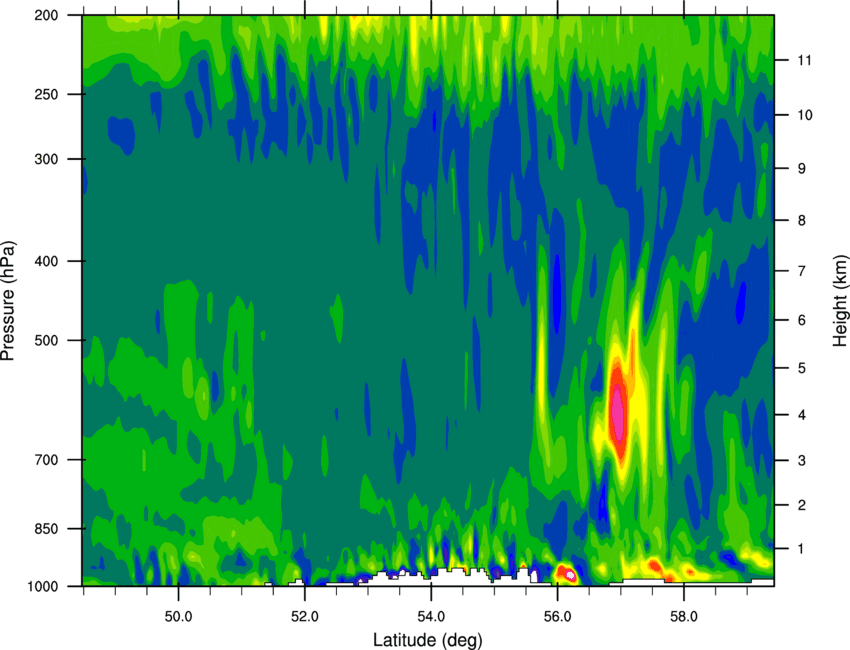This screenshot has width=850, height=650.
Task: Click the 400 pressure axis label
Action: tap(46, 261)
